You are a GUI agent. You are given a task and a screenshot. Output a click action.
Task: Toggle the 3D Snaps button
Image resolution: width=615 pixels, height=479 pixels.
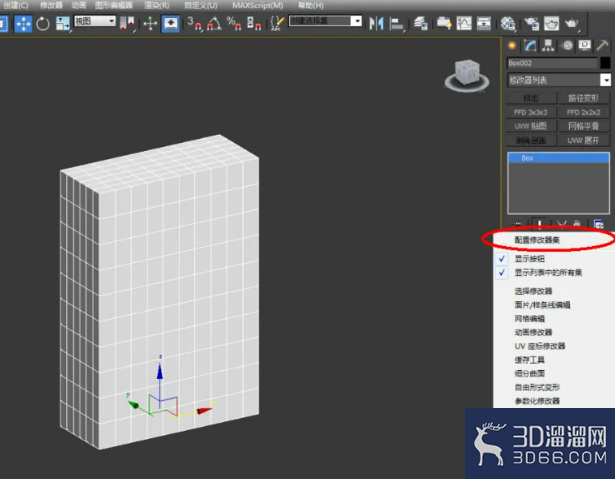[194, 24]
